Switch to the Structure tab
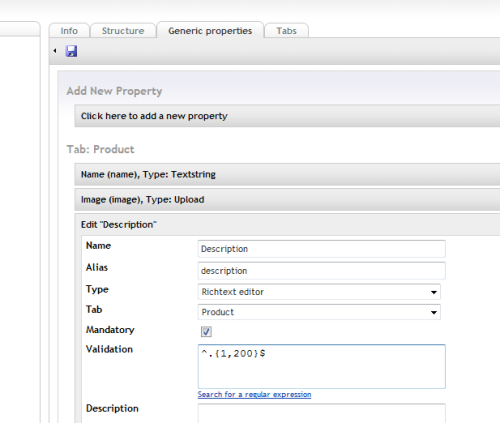Viewport: 500px width, 423px height. [x=123, y=31]
